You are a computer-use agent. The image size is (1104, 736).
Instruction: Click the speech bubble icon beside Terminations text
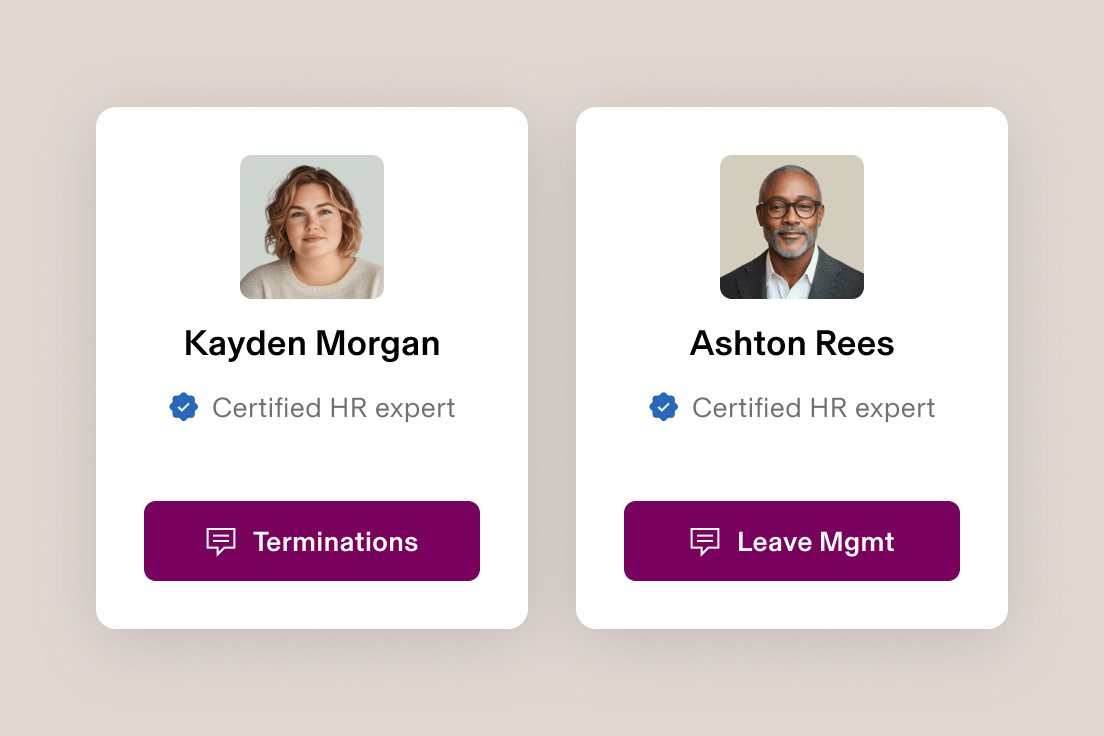click(220, 541)
